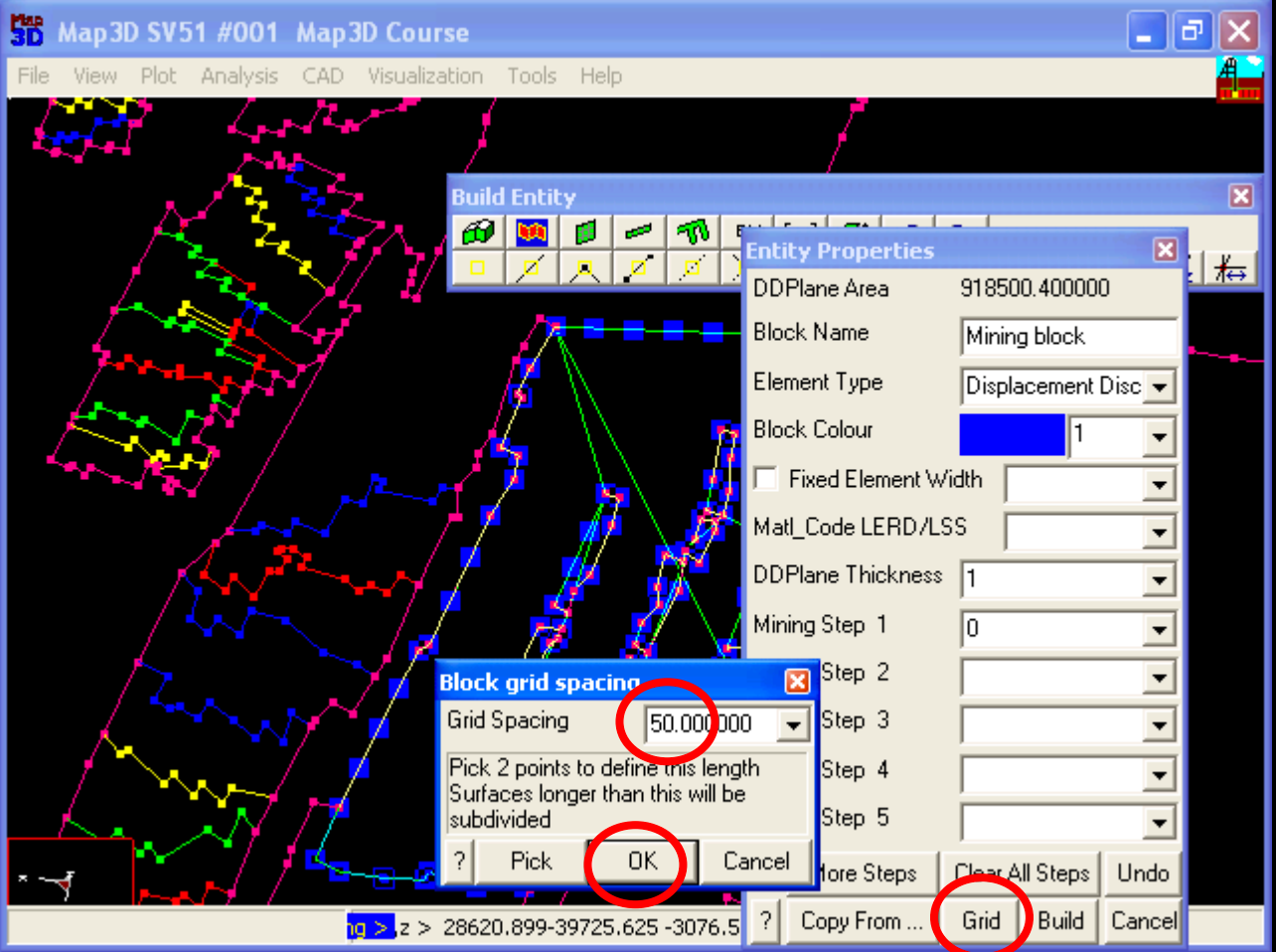Click the Grid button in Entity Properties
Screen dimensions: 1276x952
[x=981, y=921]
